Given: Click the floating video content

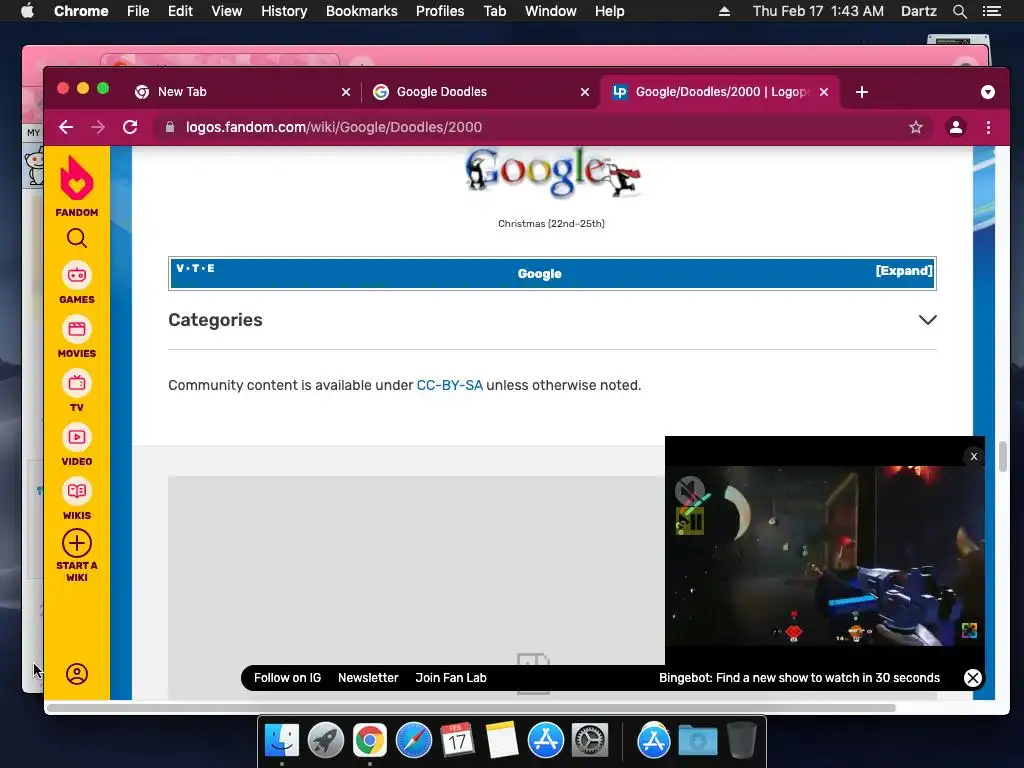Looking at the screenshot, I should pyautogui.click(x=825, y=556).
